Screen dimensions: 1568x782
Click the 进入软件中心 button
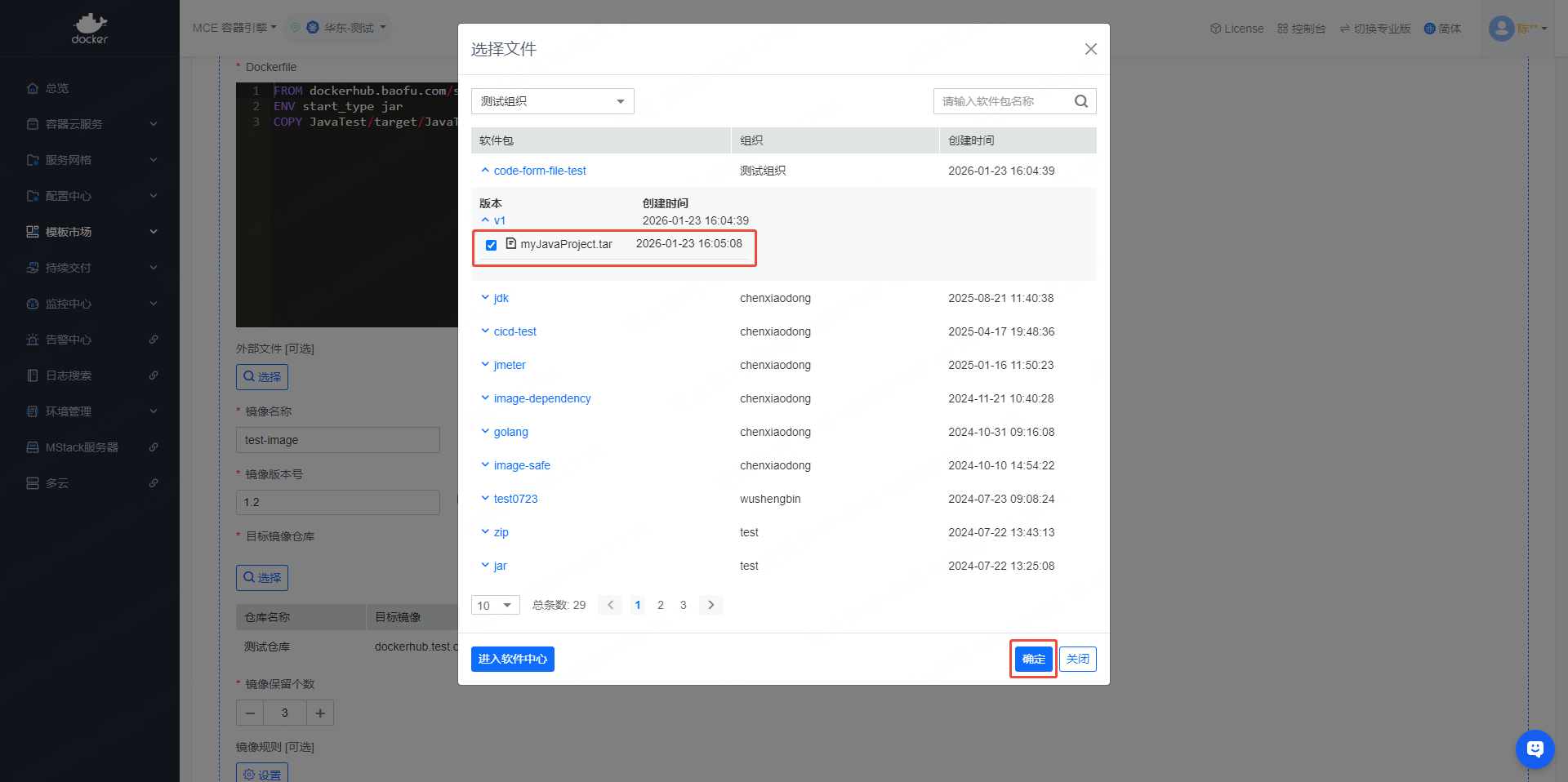click(x=512, y=659)
